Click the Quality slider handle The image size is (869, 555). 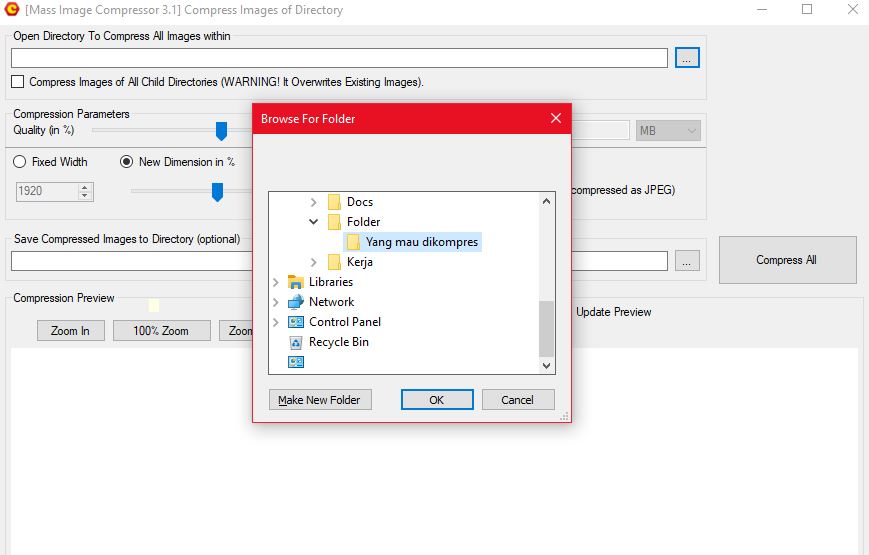pyautogui.click(x=221, y=131)
